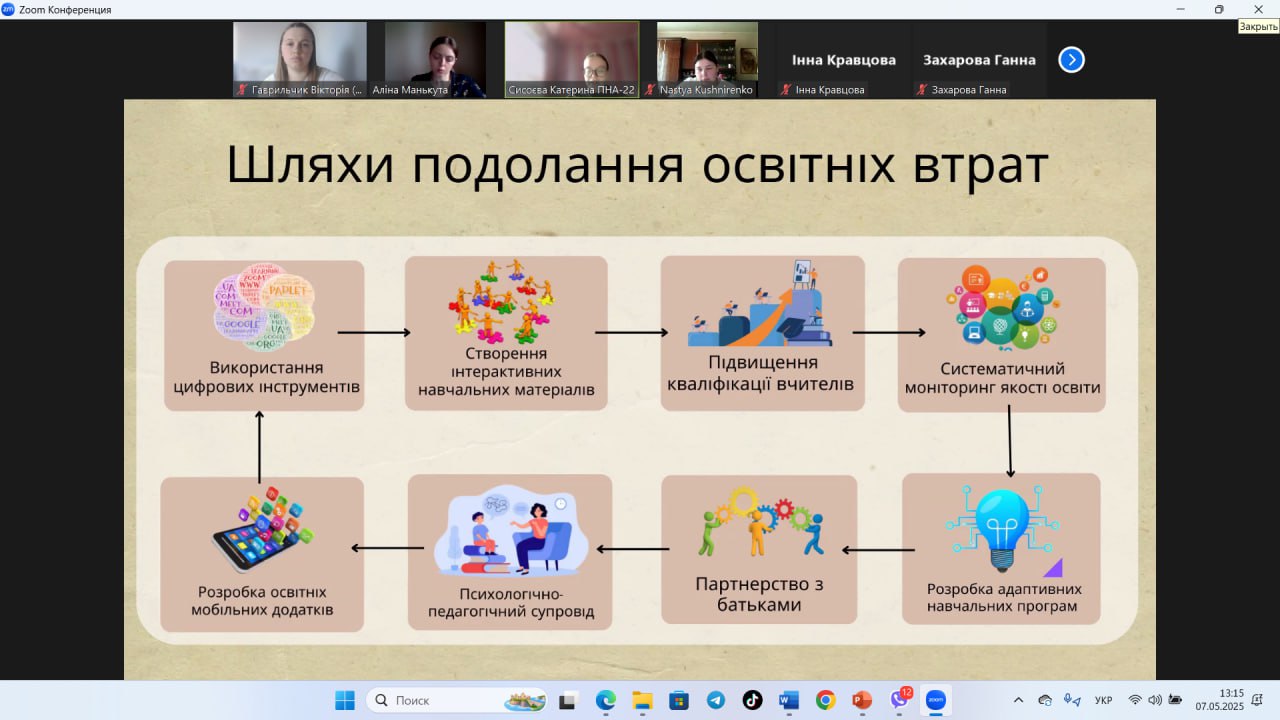Expand hidden system tray icons chevron
Image resolution: width=1280 pixels, height=720 pixels.
(x=1018, y=700)
